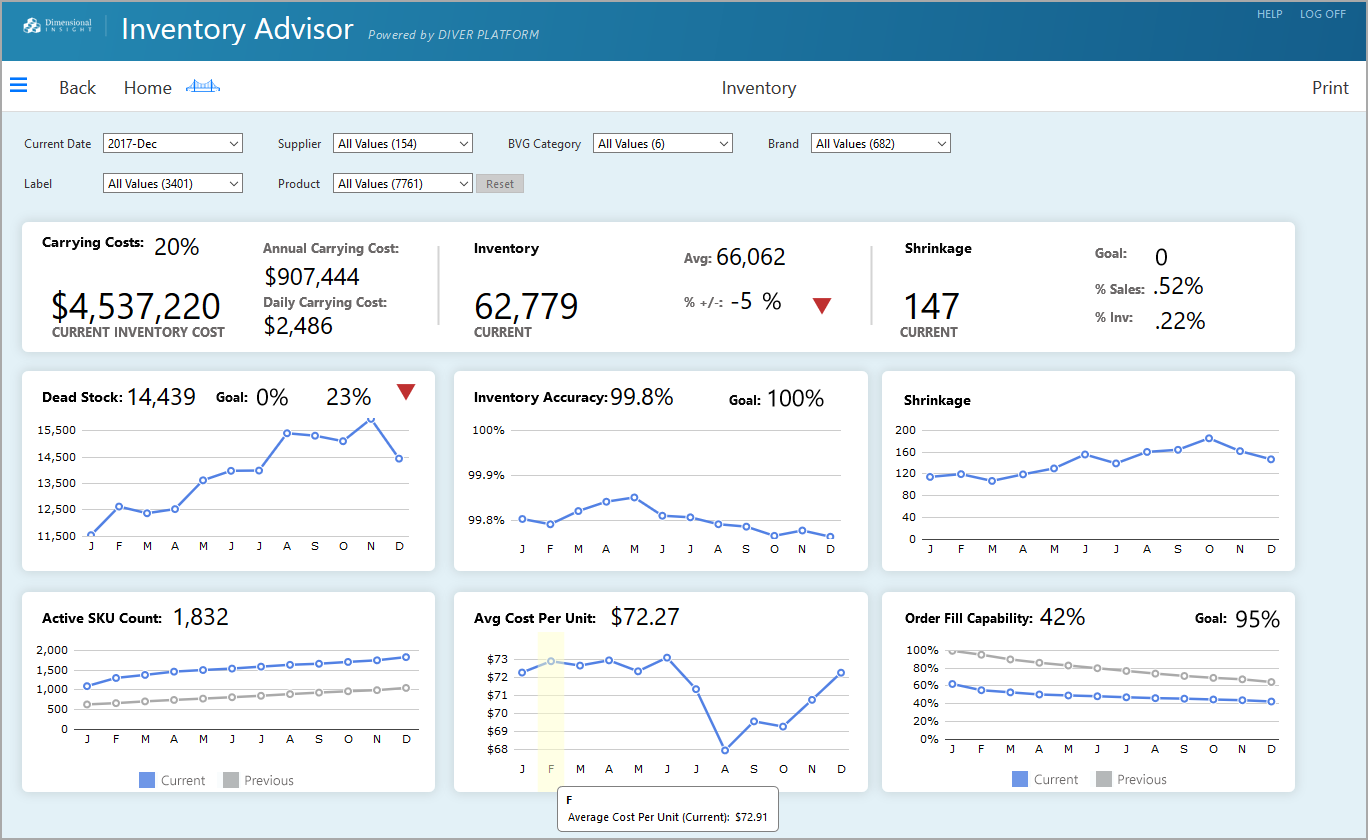Open the HELP link
The height and width of the screenshot is (840, 1368).
[1269, 14]
